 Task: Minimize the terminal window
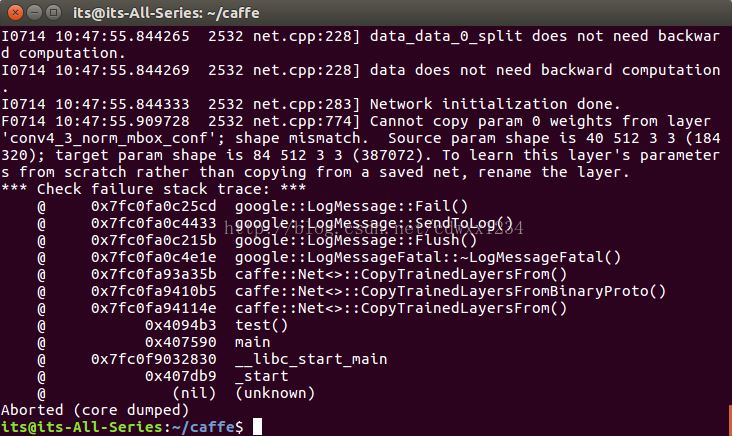point(35,13)
